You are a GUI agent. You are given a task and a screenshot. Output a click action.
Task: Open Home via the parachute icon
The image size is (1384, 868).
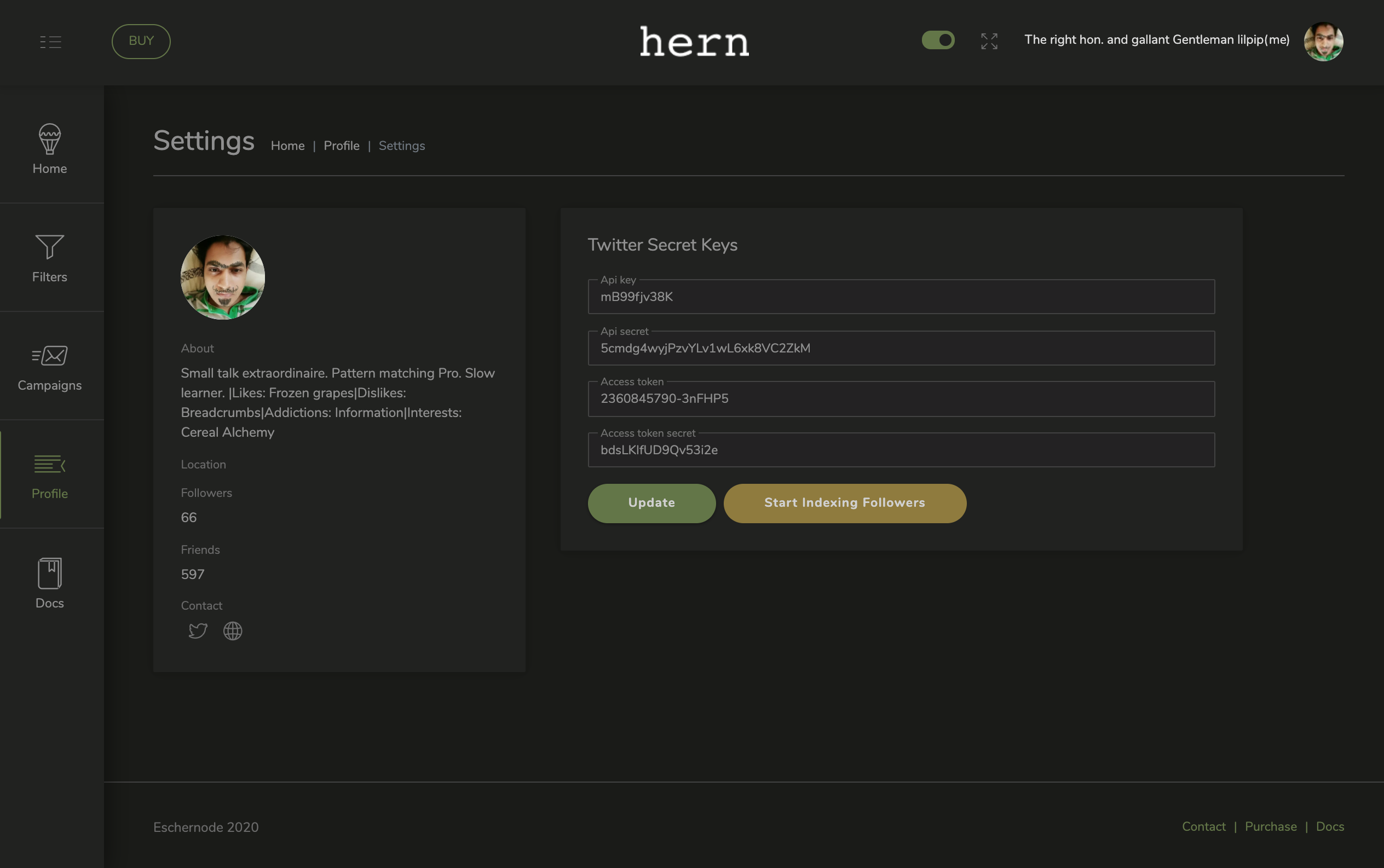(49, 139)
